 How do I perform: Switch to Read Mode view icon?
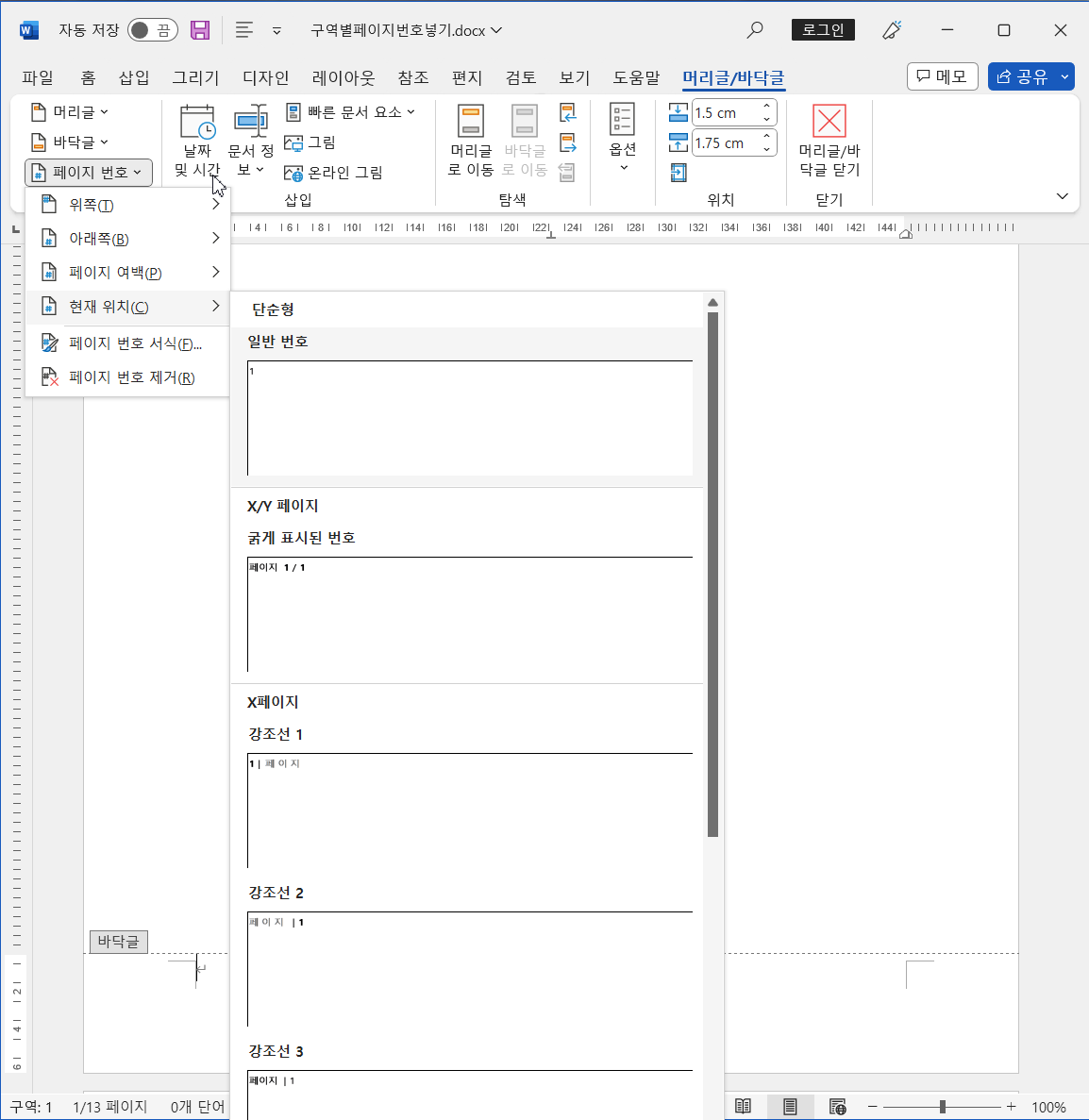744,1107
